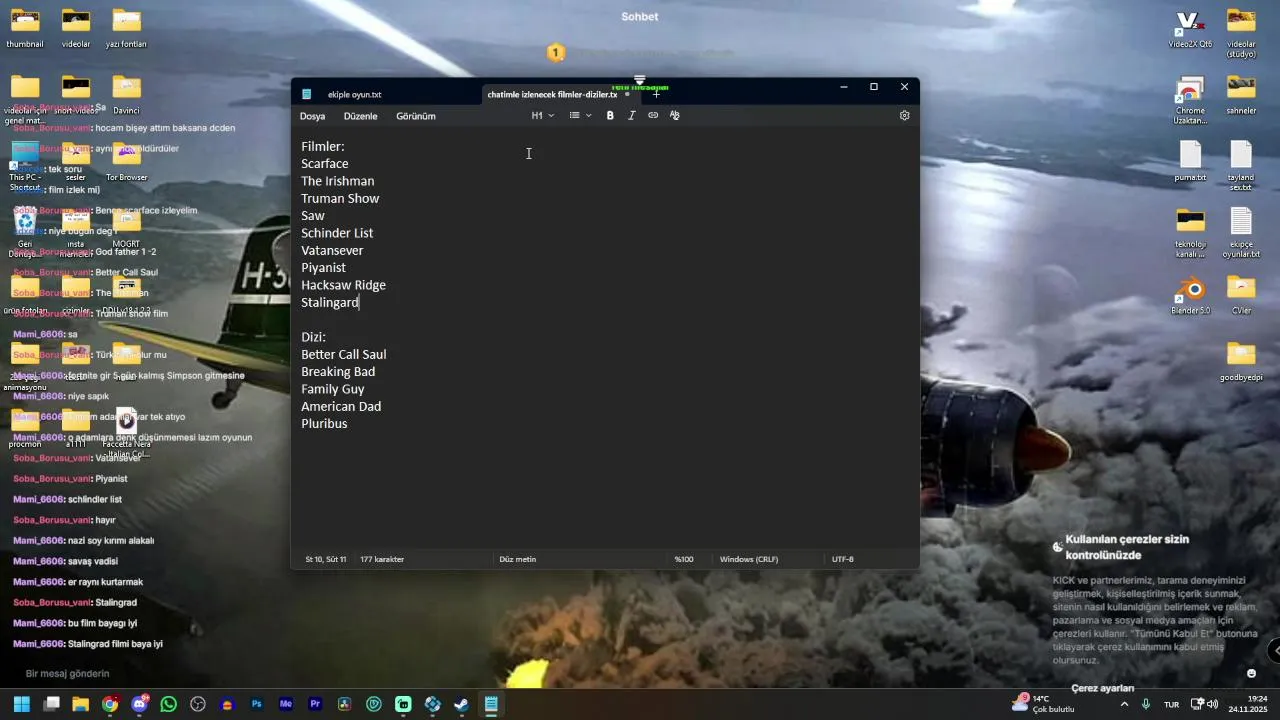
Task: Open the Windows Start menu
Action: pyautogui.click(x=22, y=704)
